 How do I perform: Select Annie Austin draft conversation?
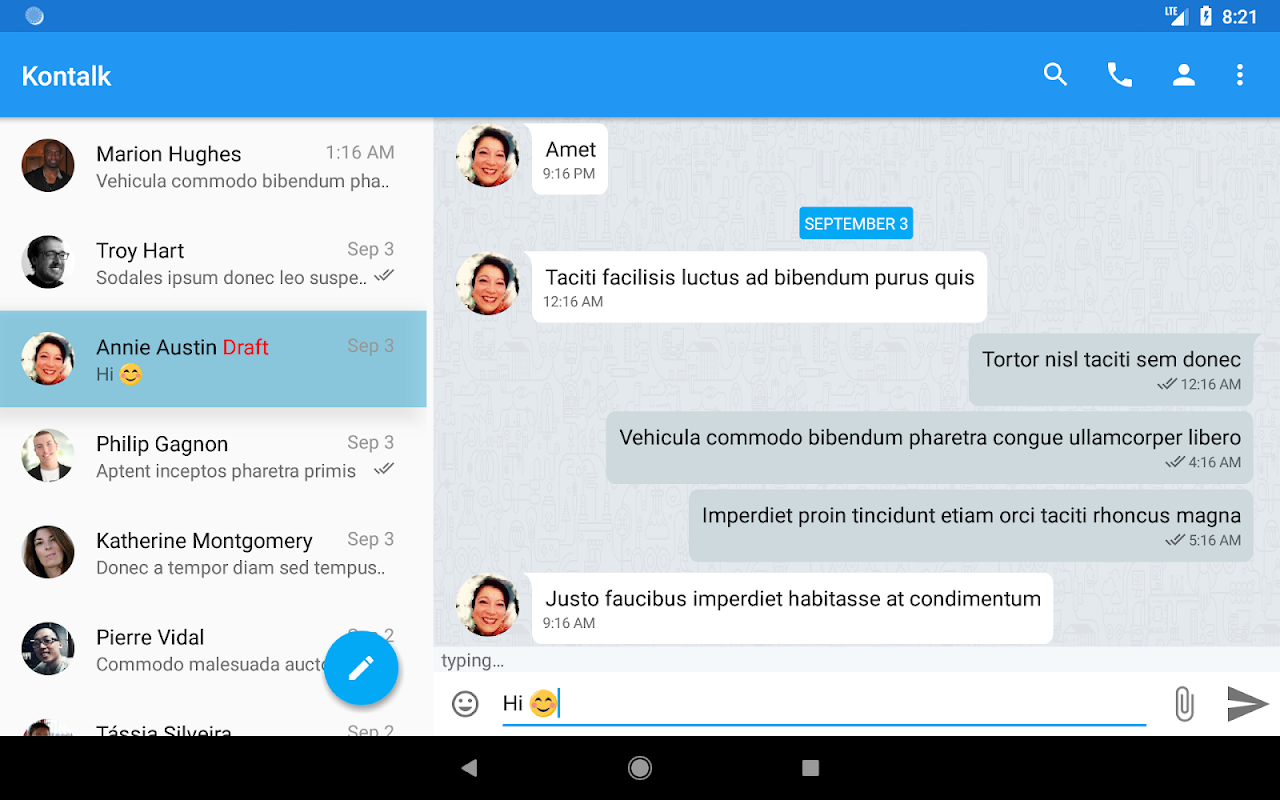(x=213, y=359)
